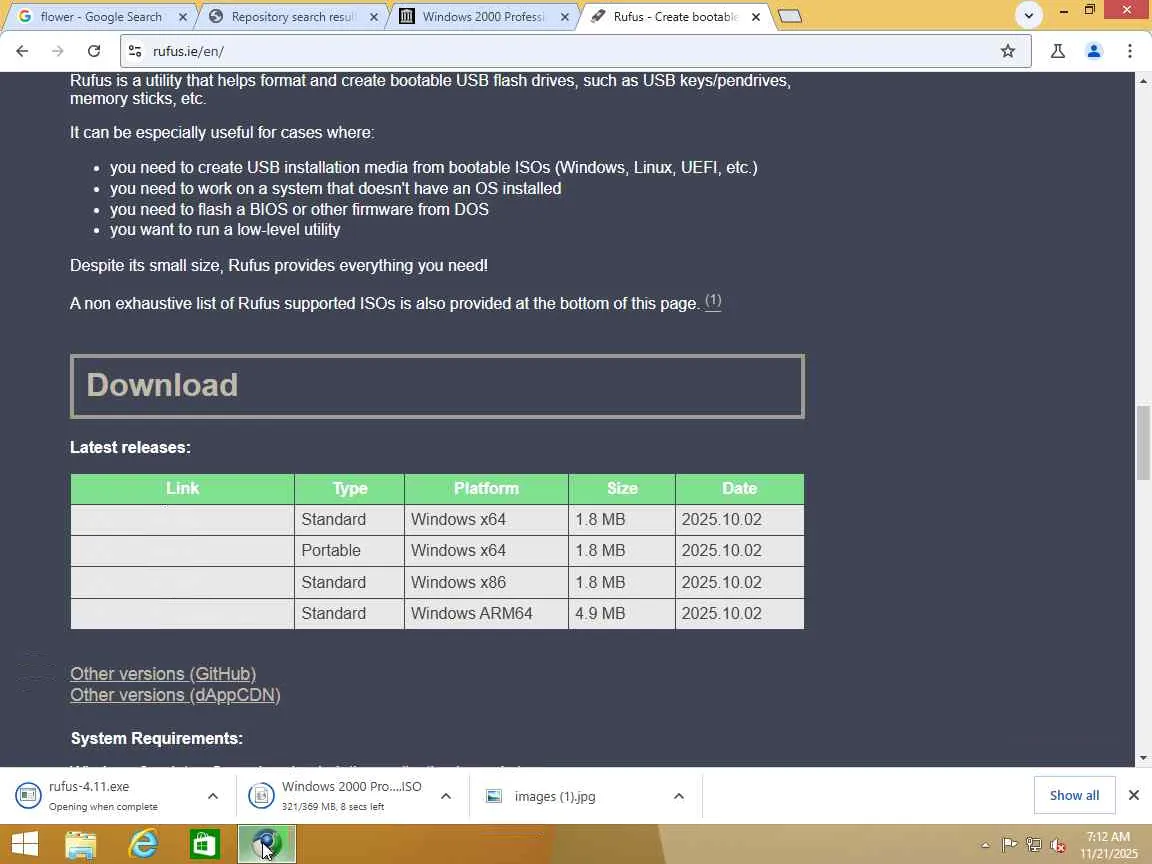Click the 4.9 MB size cell
The height and width of the screenshot is (864, 1152).
pos(622,613)
